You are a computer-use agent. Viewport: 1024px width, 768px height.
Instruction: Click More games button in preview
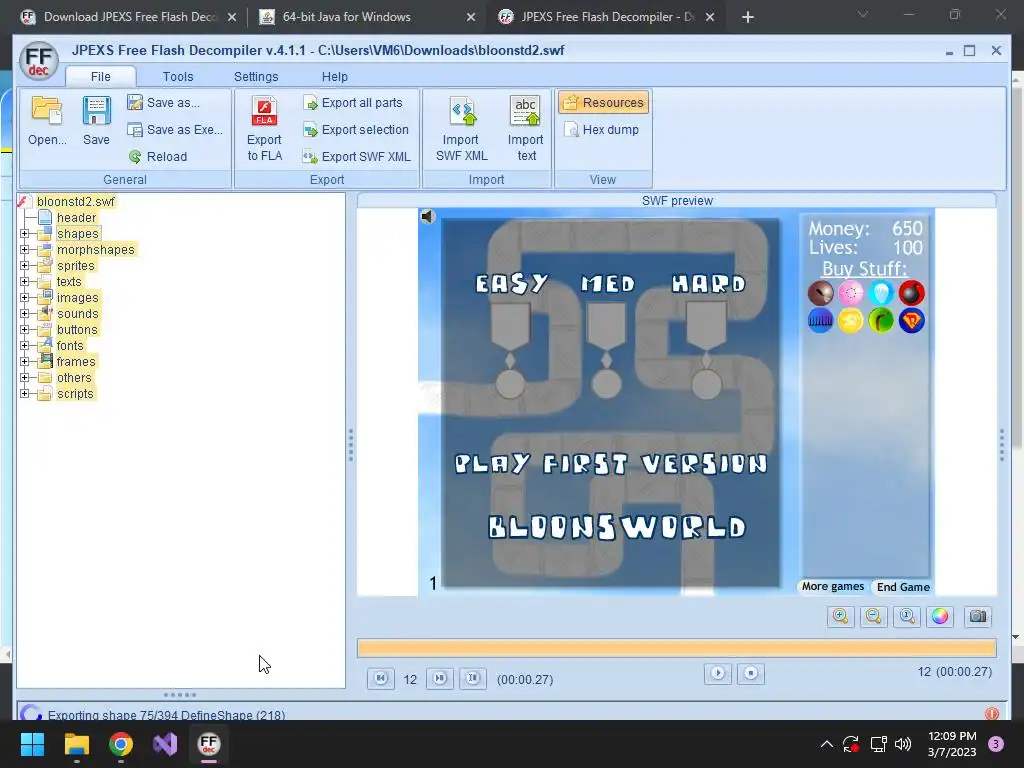pos(833,586)
